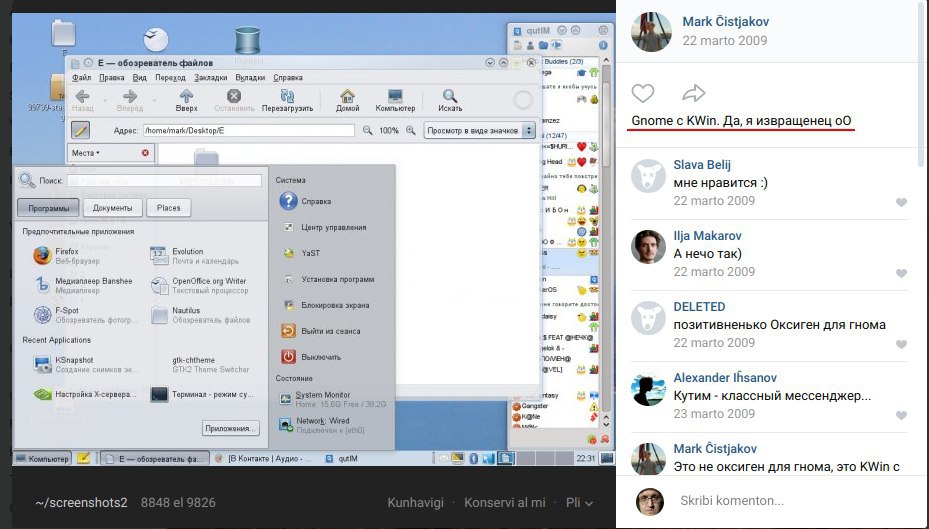Image resolution: width=929 pixels, height=529 pixels.
Task: Like Ilja Makarov's comment
Action: pos(901,273)
